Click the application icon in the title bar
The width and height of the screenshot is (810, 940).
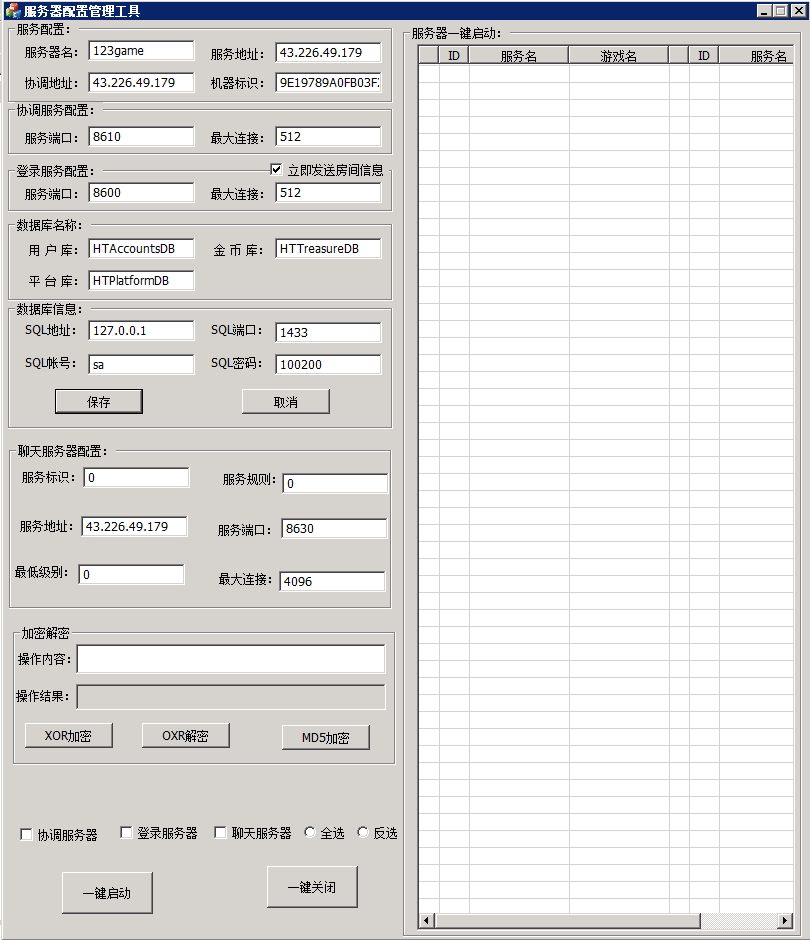10,9
